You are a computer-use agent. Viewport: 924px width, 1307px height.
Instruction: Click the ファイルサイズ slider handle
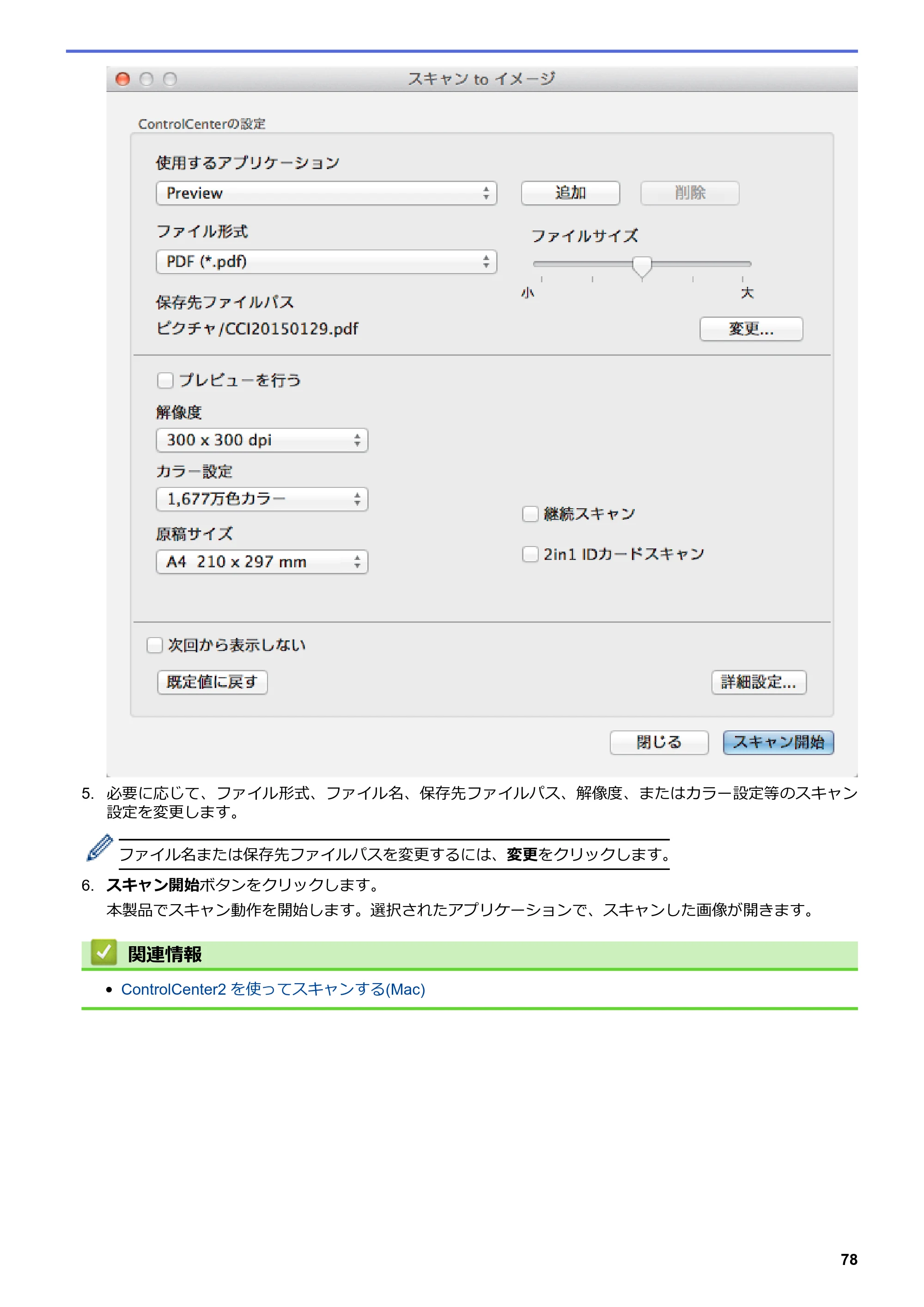tap(642, 267)
